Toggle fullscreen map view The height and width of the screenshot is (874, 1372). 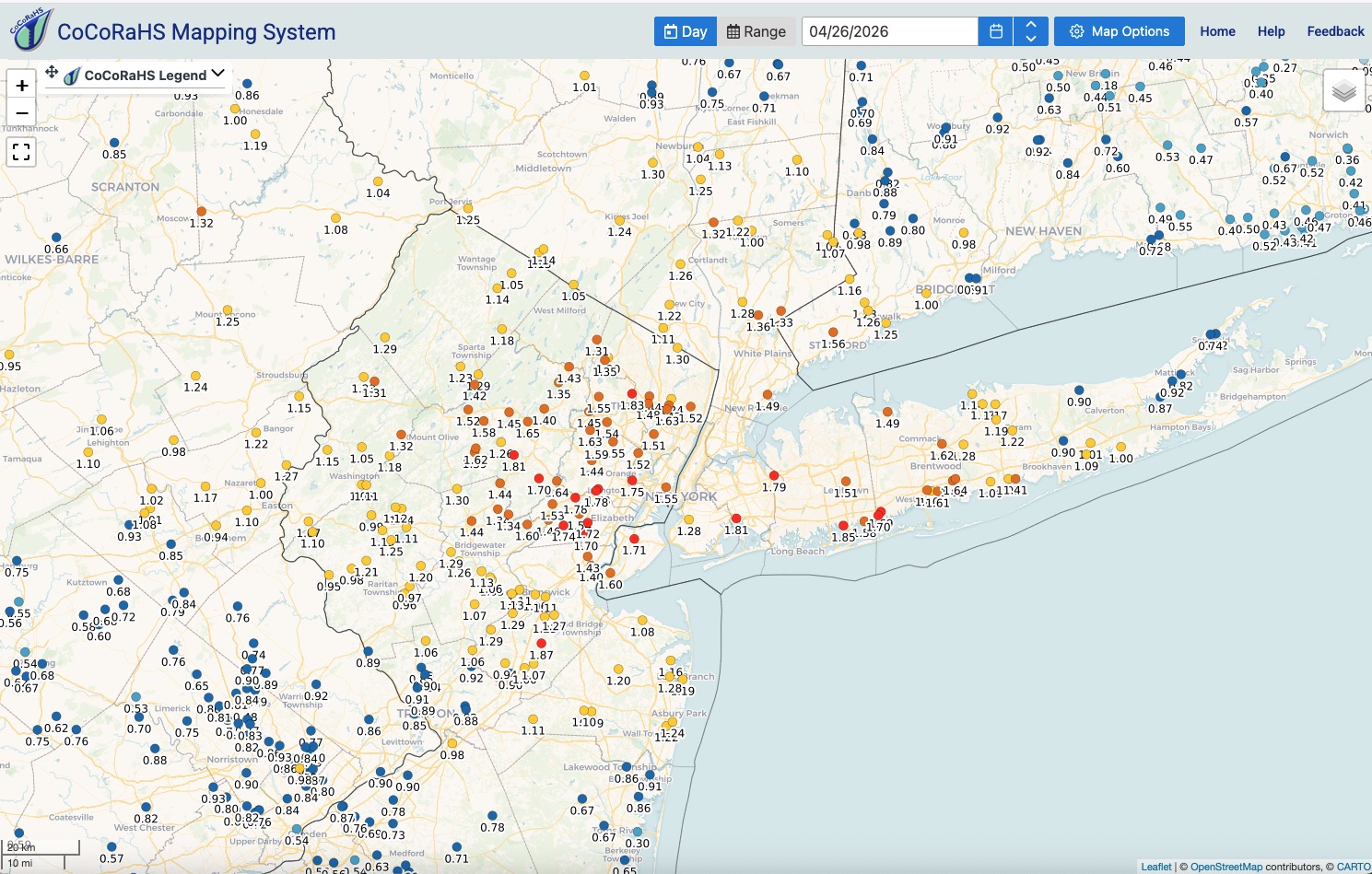pos(21,152)
